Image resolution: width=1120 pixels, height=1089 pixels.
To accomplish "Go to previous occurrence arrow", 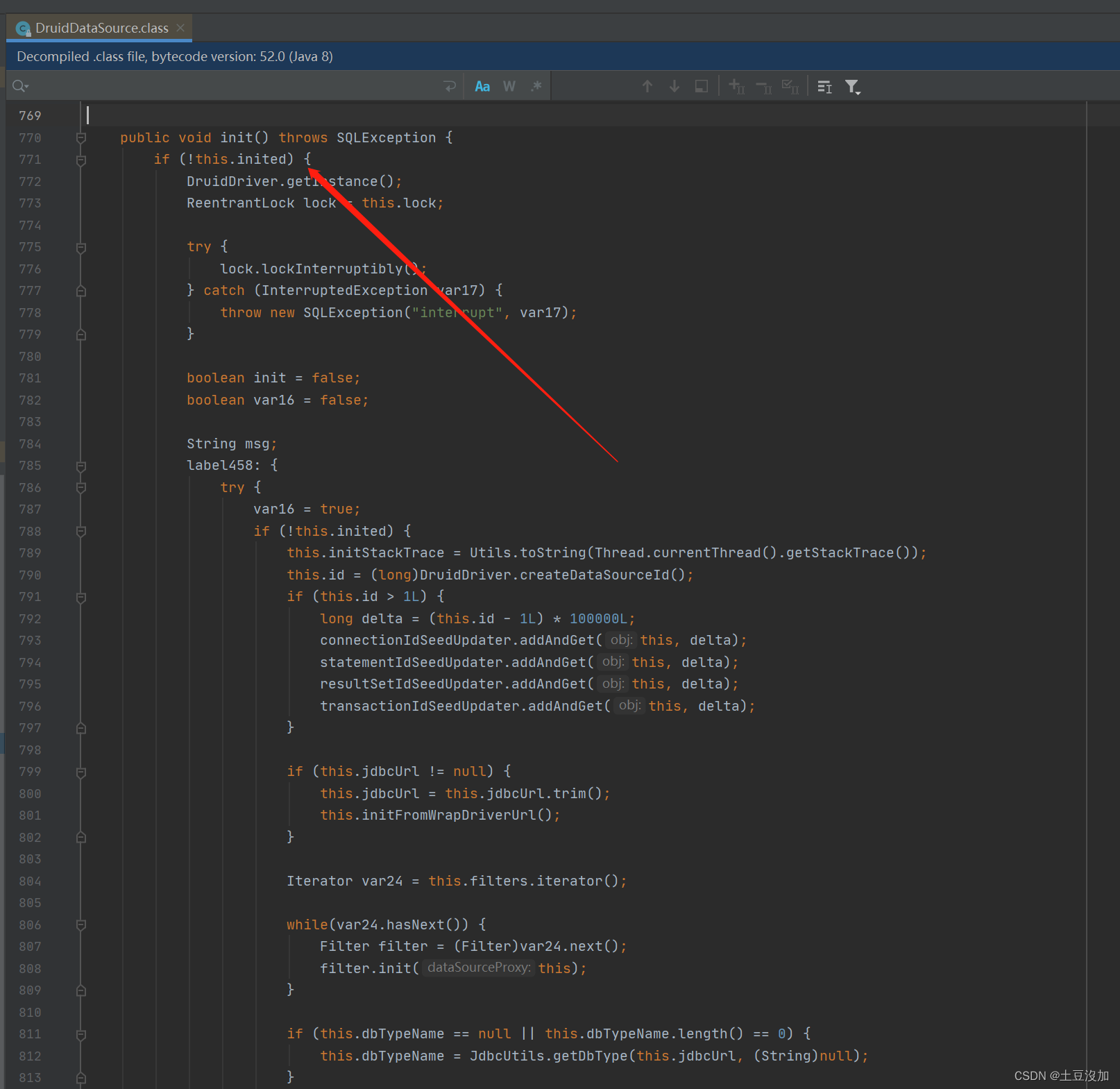I will pyautogui.click(x=647, y=86).
